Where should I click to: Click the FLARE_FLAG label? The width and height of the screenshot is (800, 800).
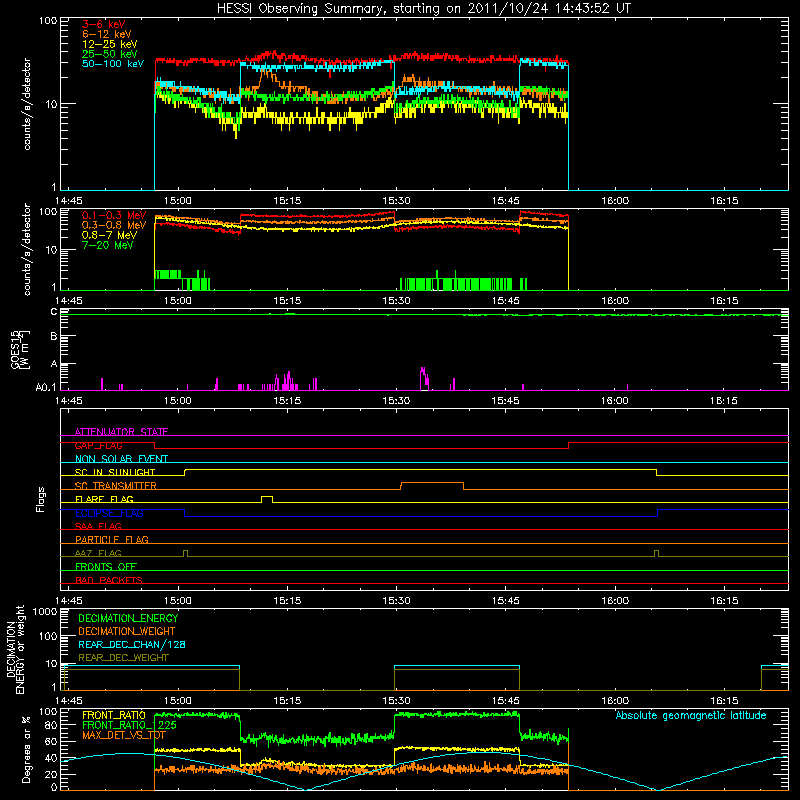pos(104,499)
